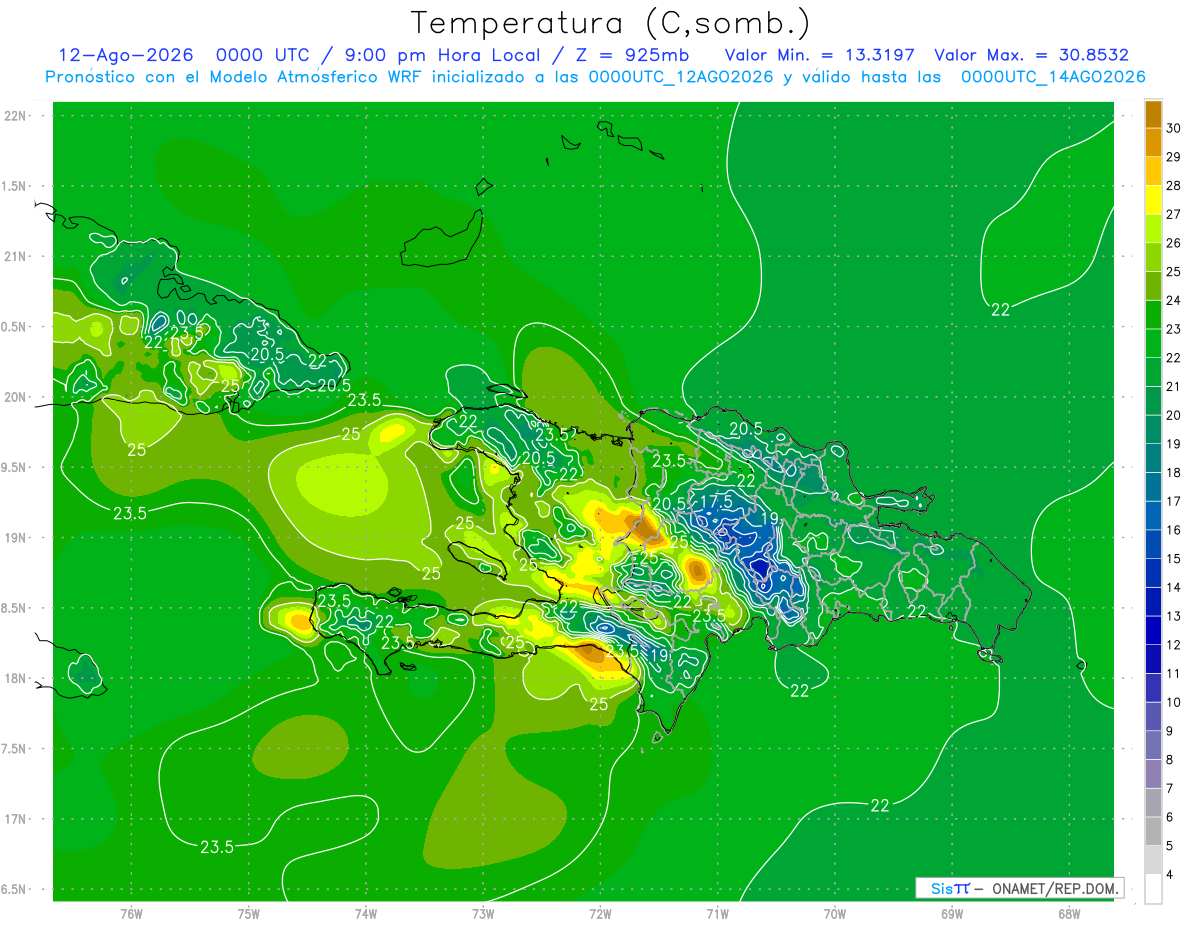Click the '17N' latitude axis label
1200x927 pixels.
[x=15, y=819]
